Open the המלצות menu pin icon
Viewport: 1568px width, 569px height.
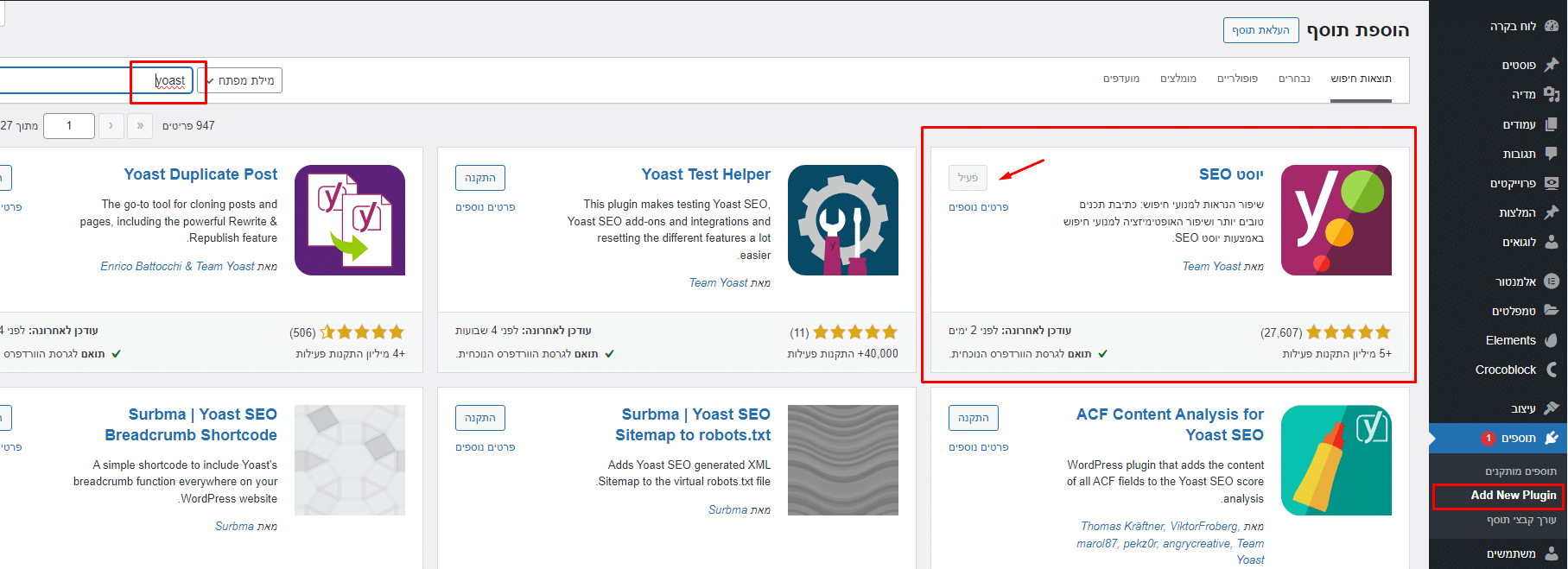pyautogui.click(x=1552, y=212)
